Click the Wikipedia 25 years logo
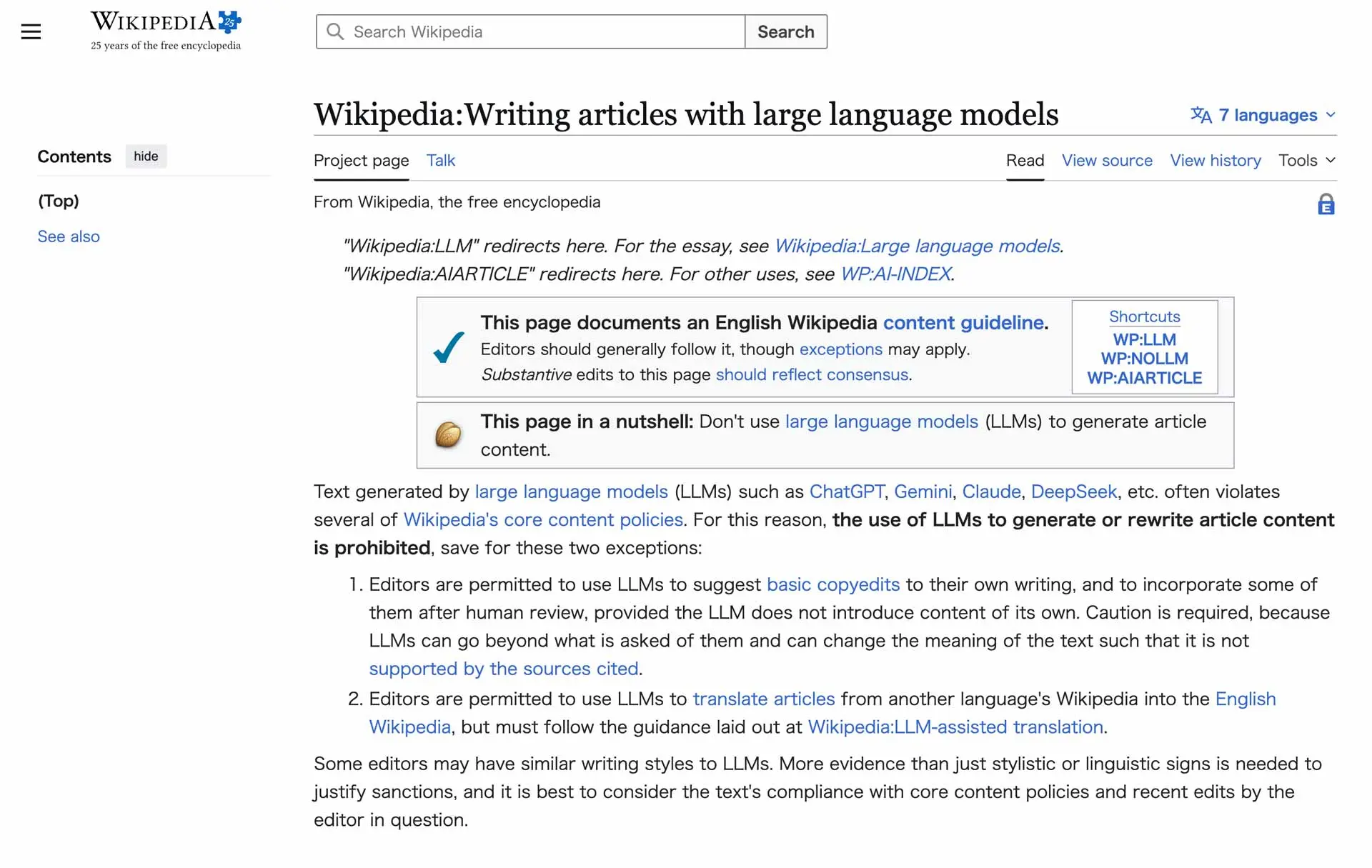The width and height of the screenshot is (1372, 868). (x=166, y=31)
